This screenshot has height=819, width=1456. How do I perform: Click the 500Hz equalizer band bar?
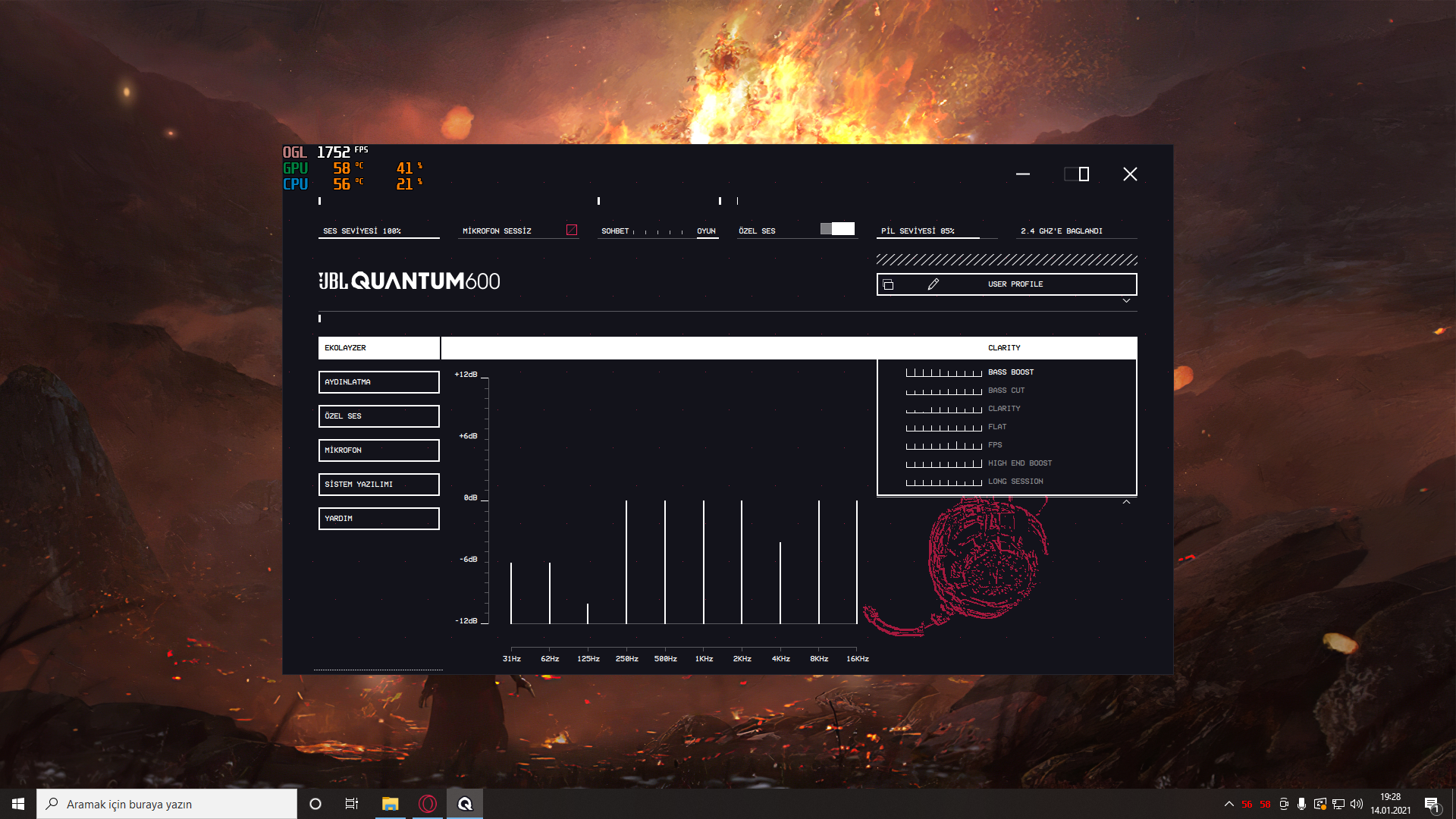[x=665, y=562]
